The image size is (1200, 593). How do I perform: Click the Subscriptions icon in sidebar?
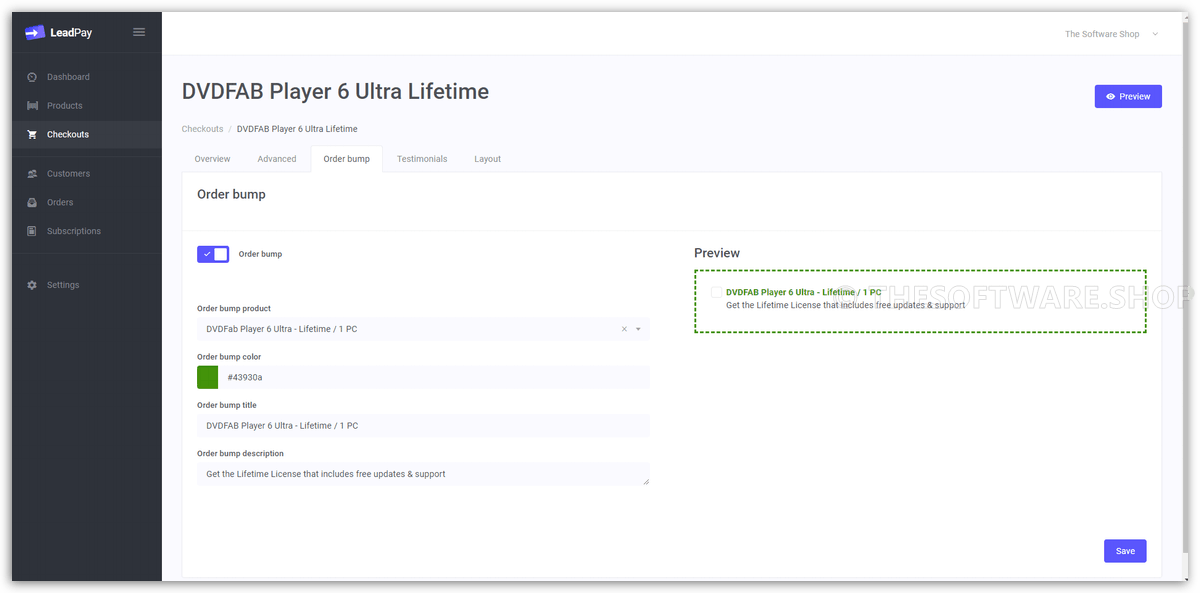pyautogui.click(x=32, y=231)
